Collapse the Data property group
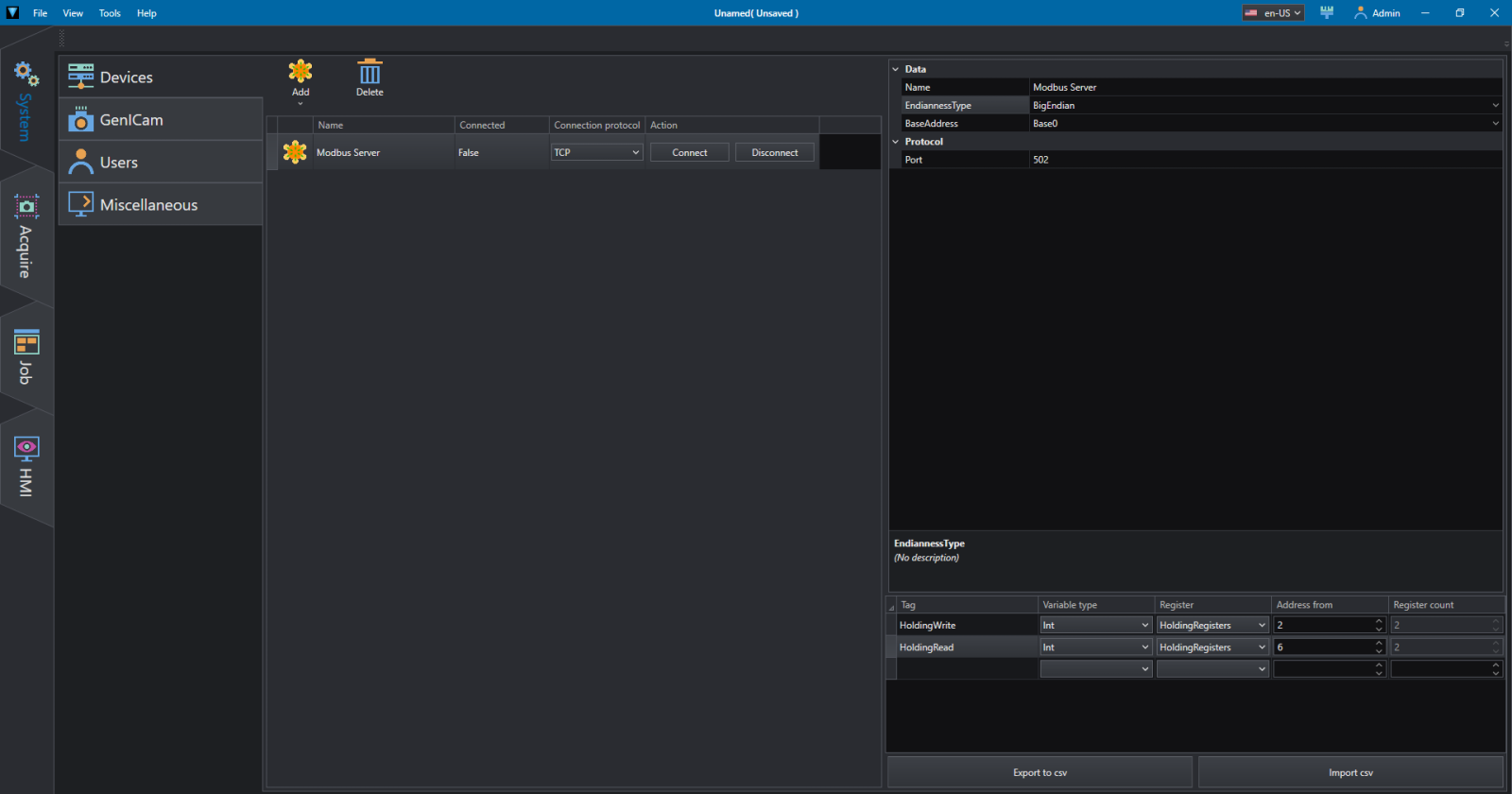The height and width of the screenshot is (794, 1512). pyautogui.click(x=896, y=69)
